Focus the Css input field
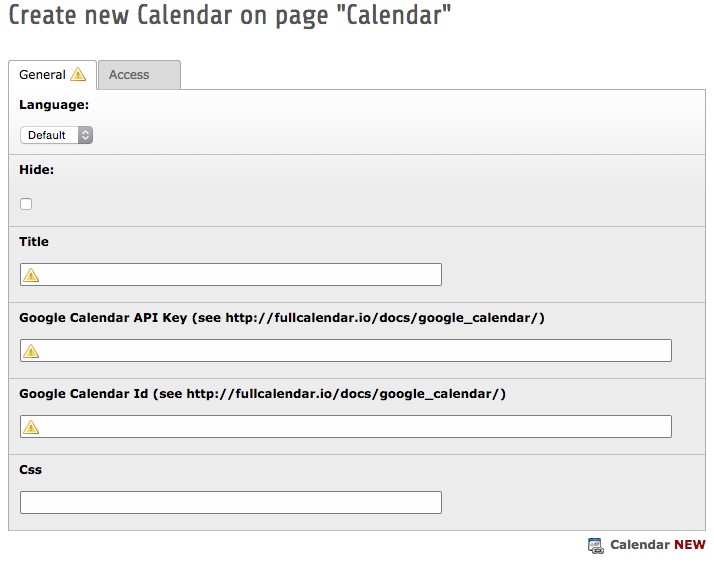 tap(231, 503)
